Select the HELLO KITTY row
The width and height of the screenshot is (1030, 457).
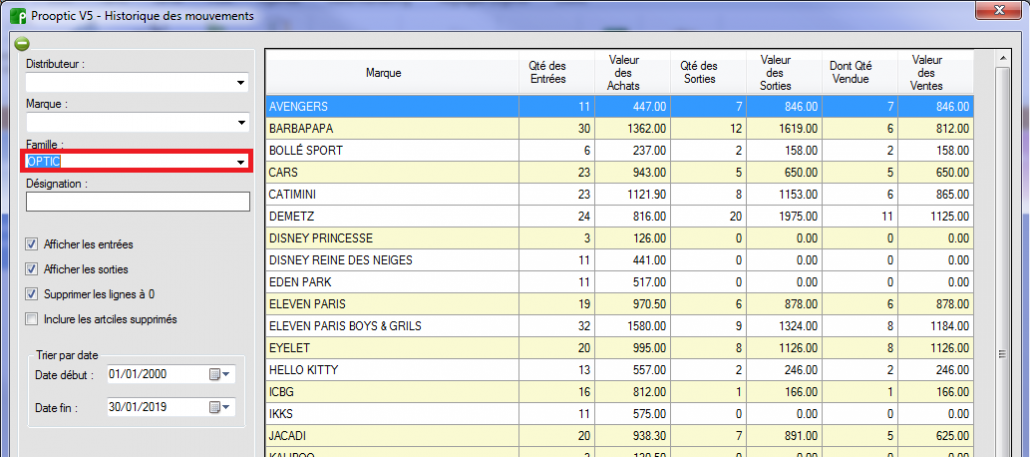pos(619,370)
